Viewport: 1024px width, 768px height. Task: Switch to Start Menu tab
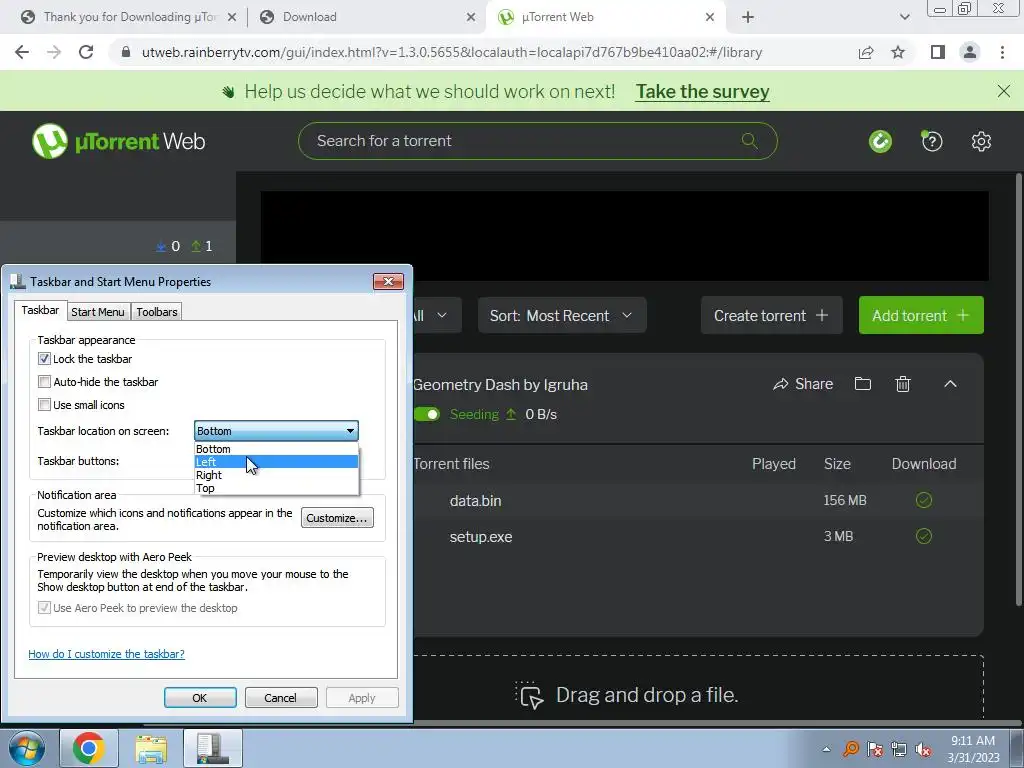(98, 312)
